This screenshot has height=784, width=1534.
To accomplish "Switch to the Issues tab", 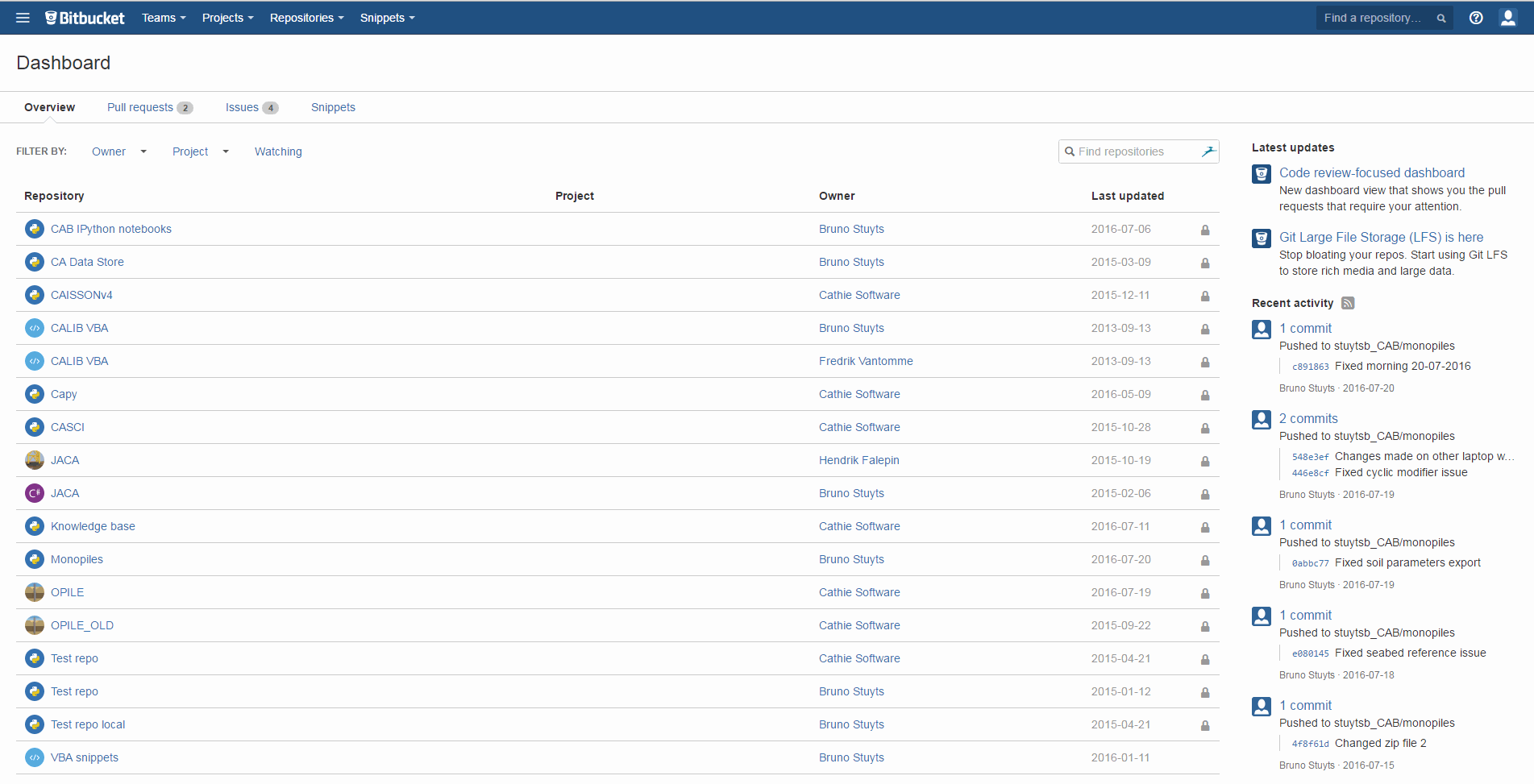I will [x=251, y=107].
